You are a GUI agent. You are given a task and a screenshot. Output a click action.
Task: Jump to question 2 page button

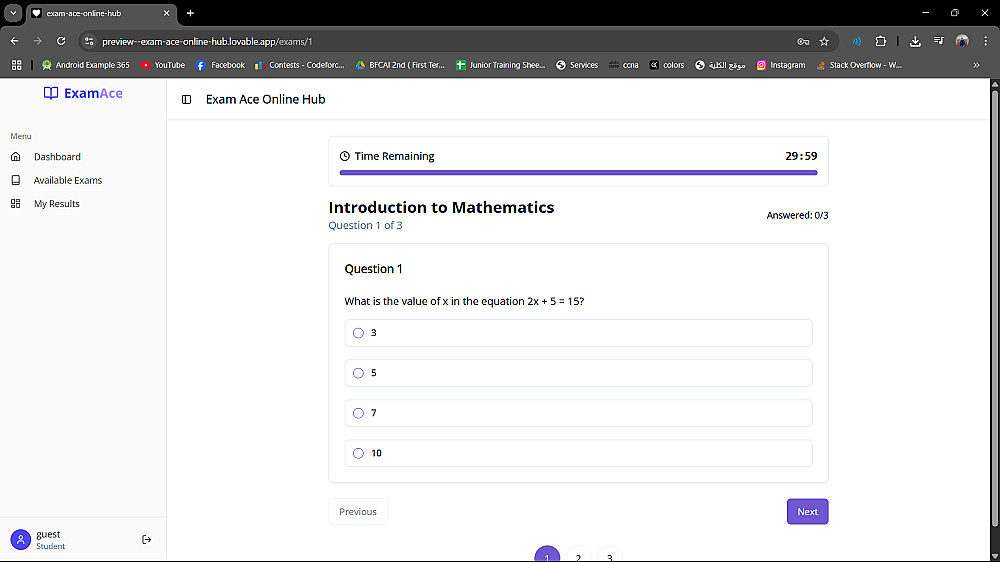578,556
